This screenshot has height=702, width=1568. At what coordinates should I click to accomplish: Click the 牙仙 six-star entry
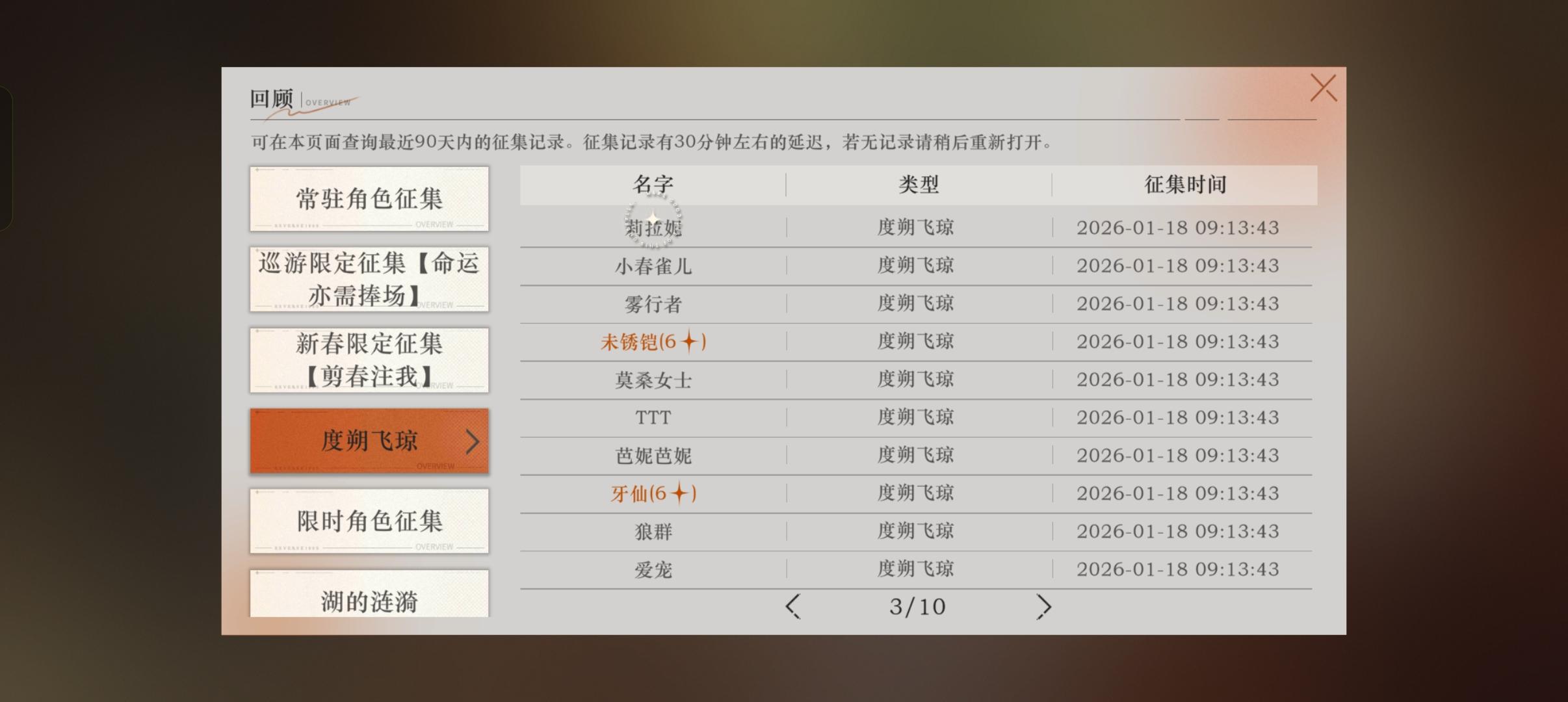pyautogui.click(x=653, y=494)
